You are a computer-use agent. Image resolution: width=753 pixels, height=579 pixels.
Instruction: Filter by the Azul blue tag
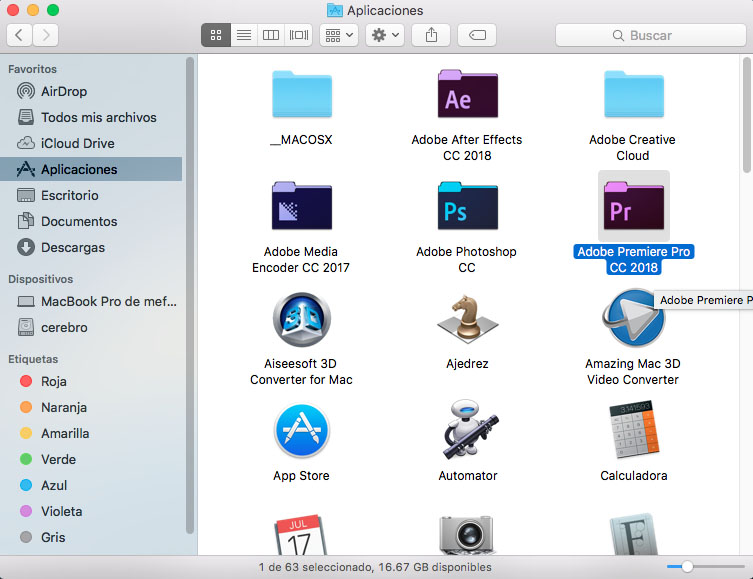coord(91,485)
